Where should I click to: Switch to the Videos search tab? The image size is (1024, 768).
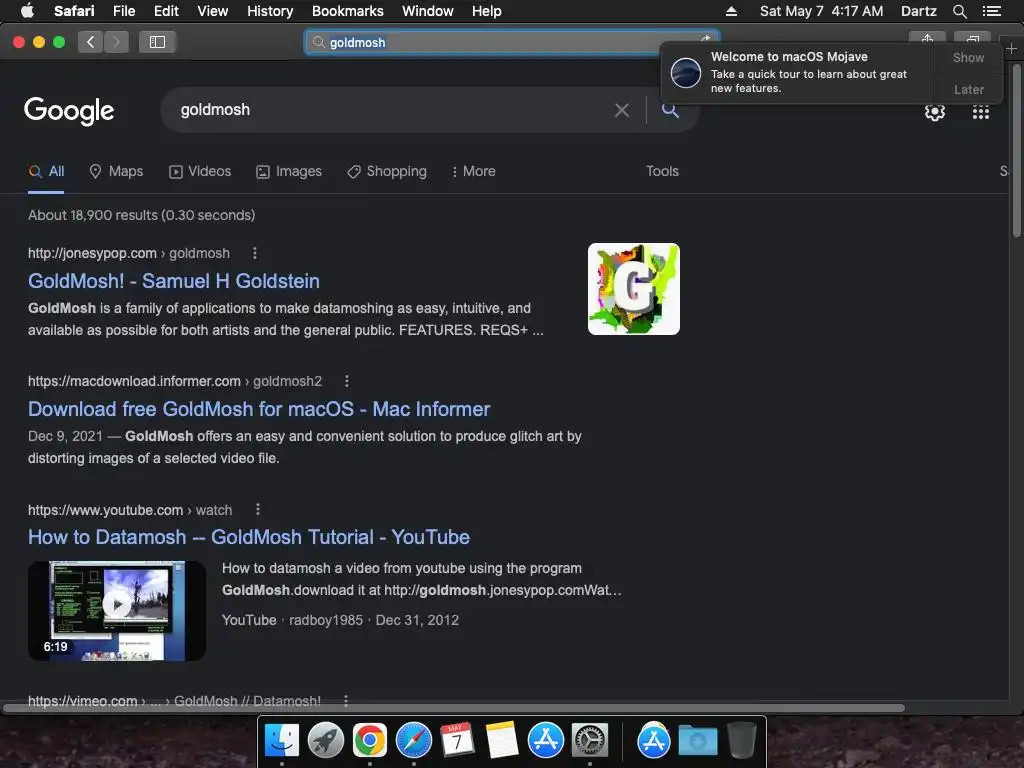(x=200, y=172)
